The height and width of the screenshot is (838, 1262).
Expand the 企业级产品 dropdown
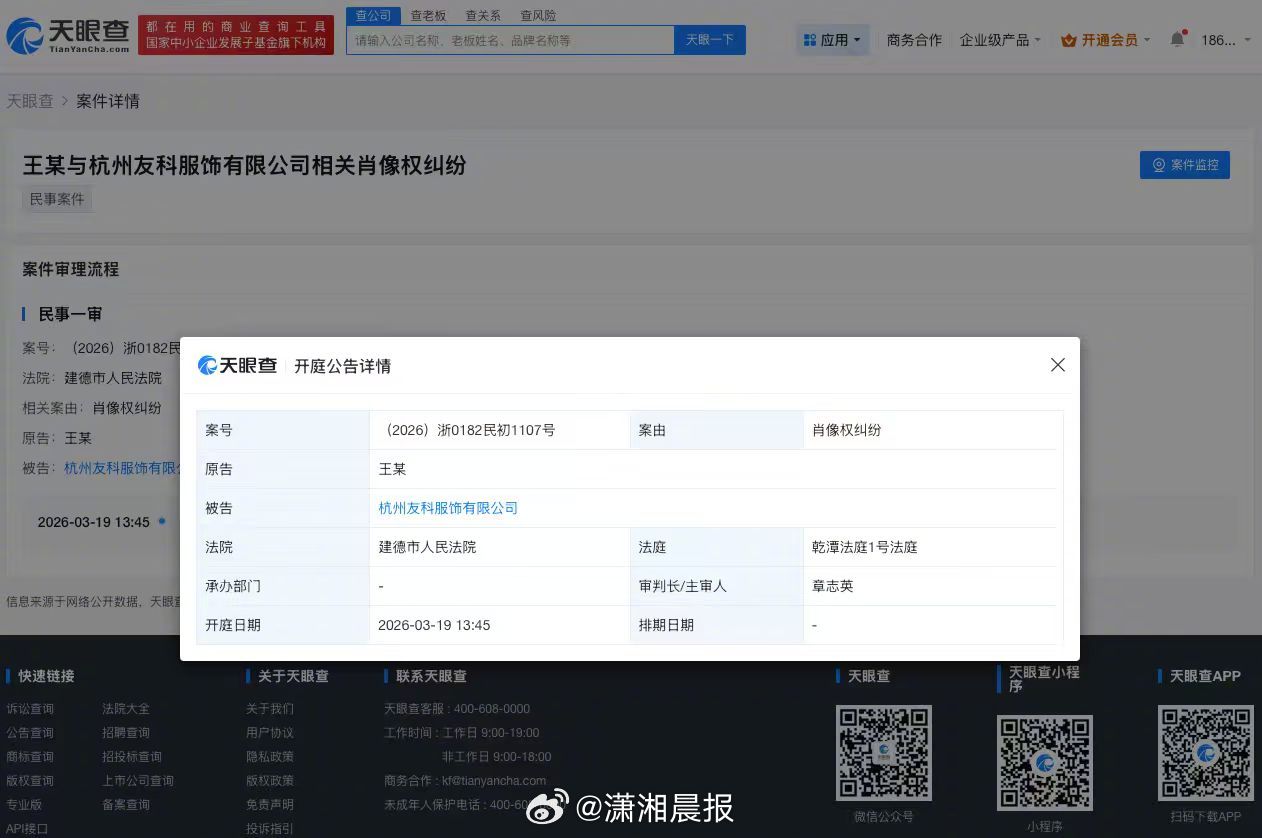pyautogui.click(x=1000, y=40)
